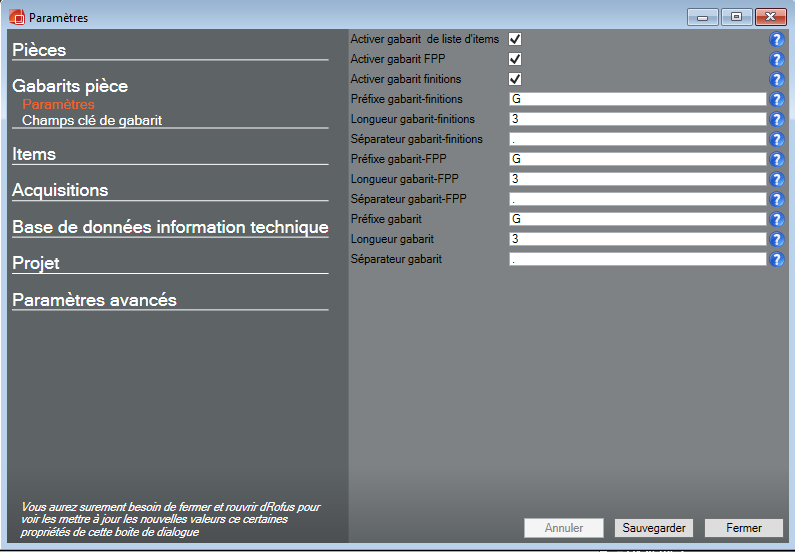Show help for Longueur gabarit field
This screenshot has height=552, width=795.
776,239
